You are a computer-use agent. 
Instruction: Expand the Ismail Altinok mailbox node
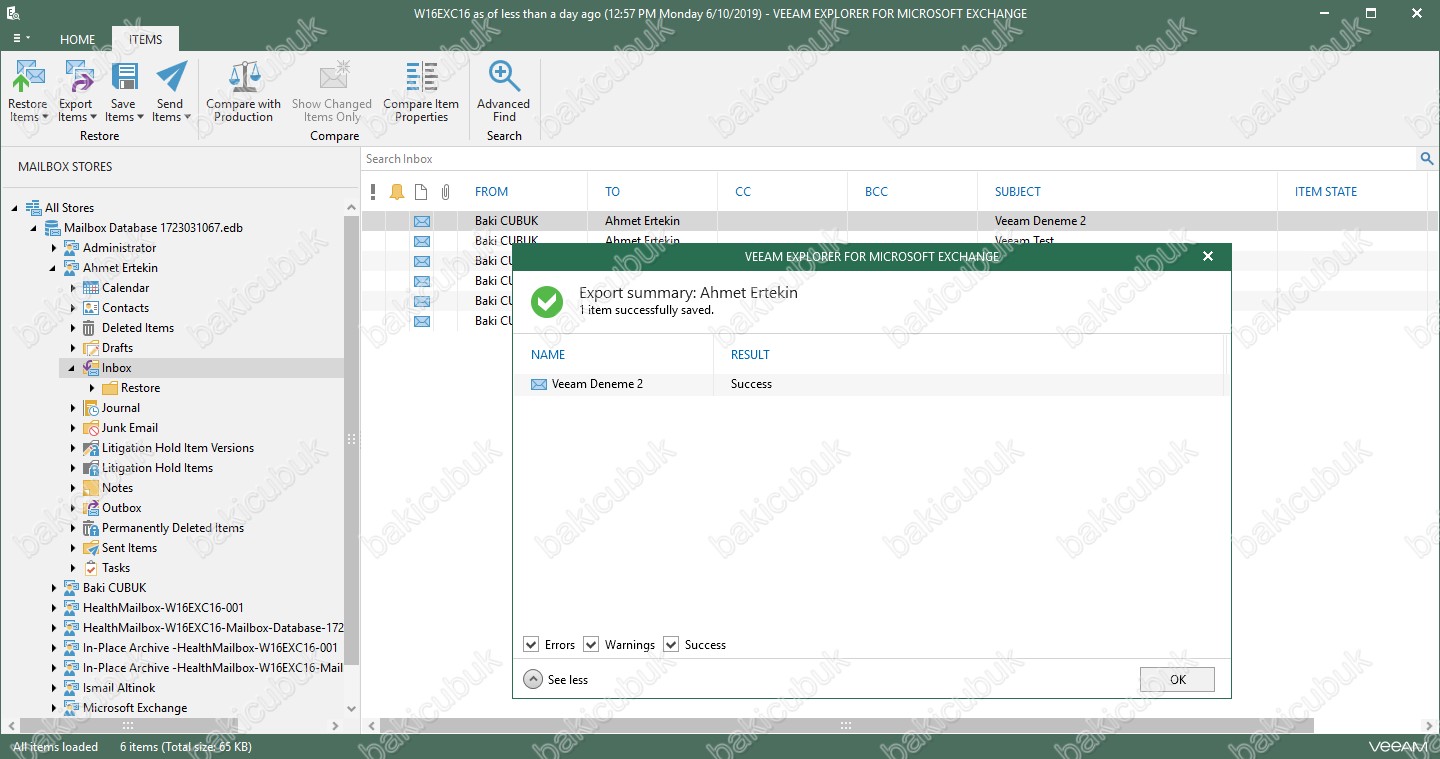coord(54,688)
